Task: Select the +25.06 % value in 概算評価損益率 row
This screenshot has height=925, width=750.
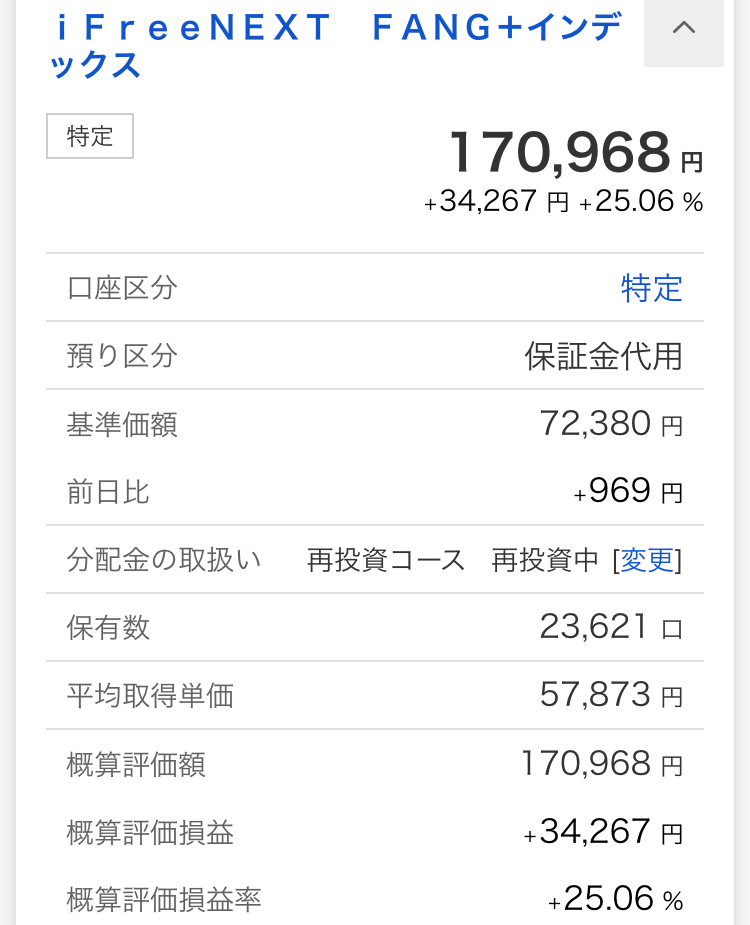Action: [615, 899]
